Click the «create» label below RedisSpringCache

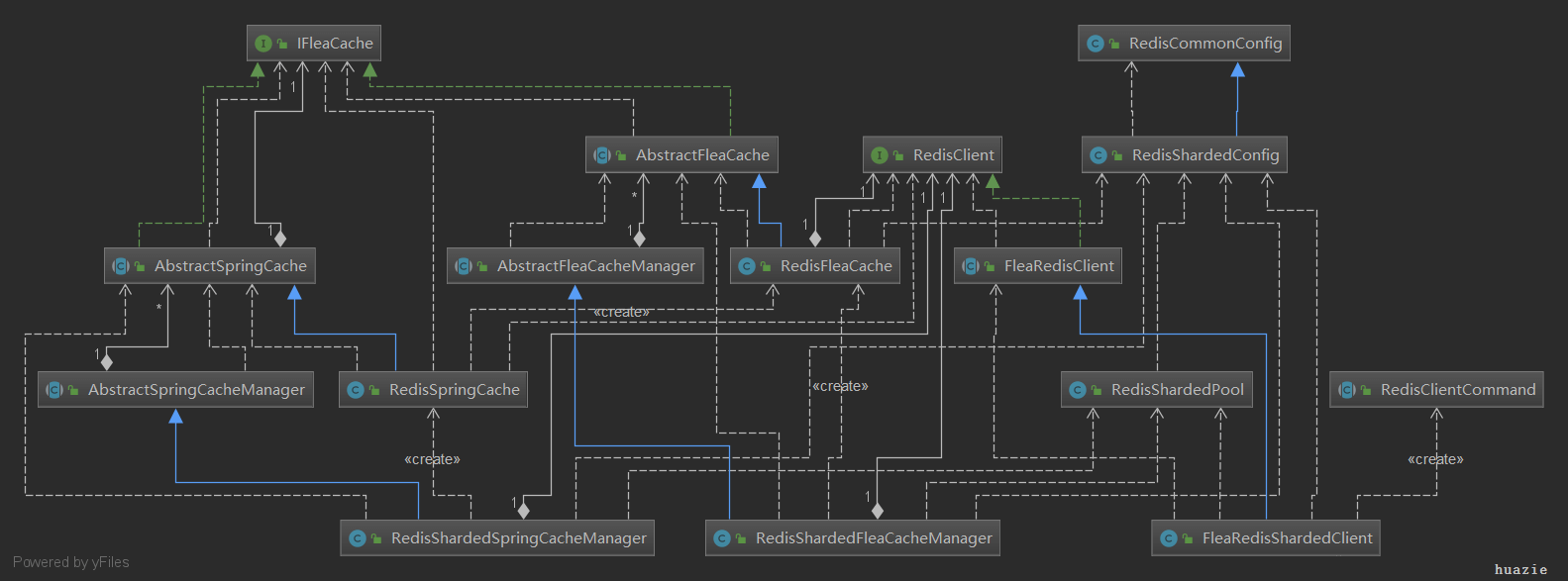(x=432, y=459)
